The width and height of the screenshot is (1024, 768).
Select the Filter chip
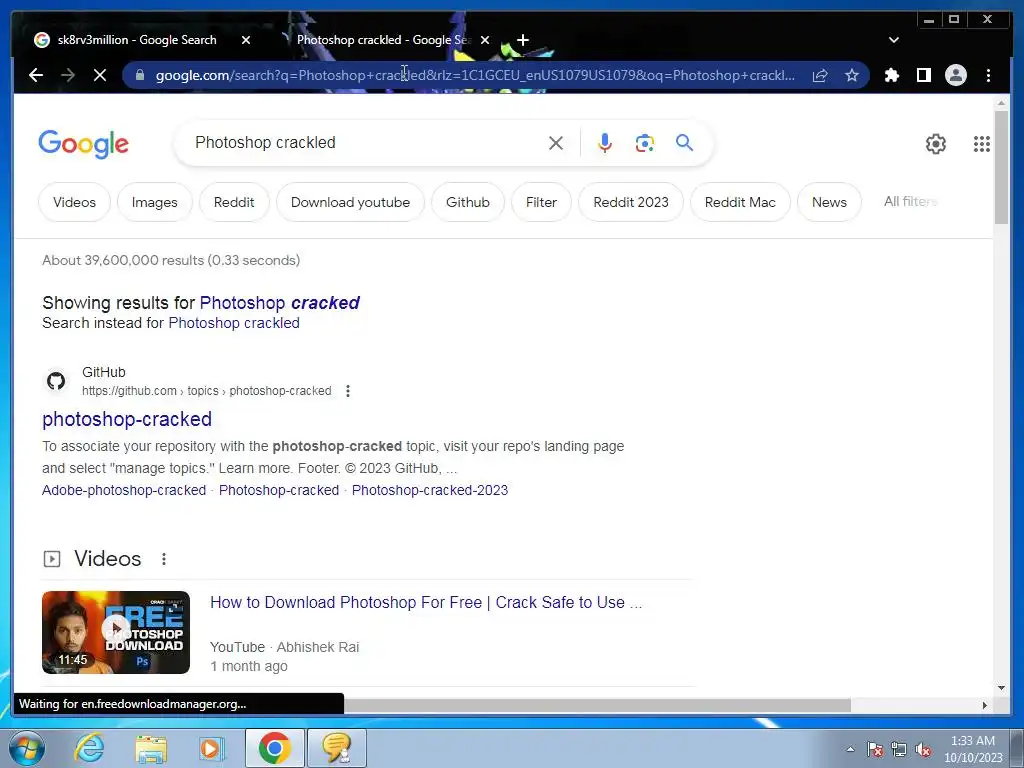point(541,202)
